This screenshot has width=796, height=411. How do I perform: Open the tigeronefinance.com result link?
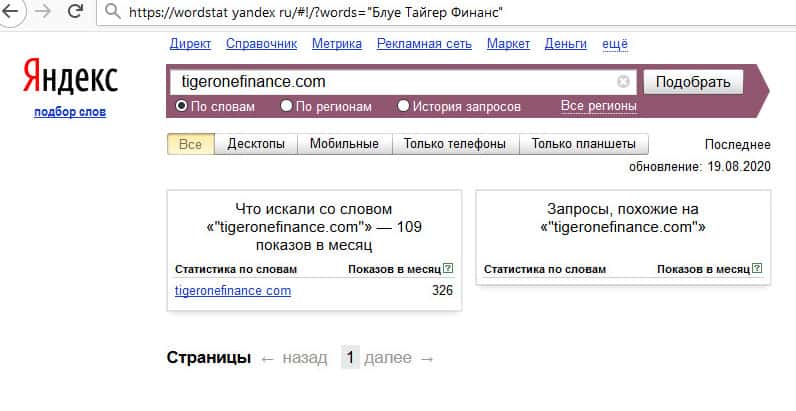[233, 291]
